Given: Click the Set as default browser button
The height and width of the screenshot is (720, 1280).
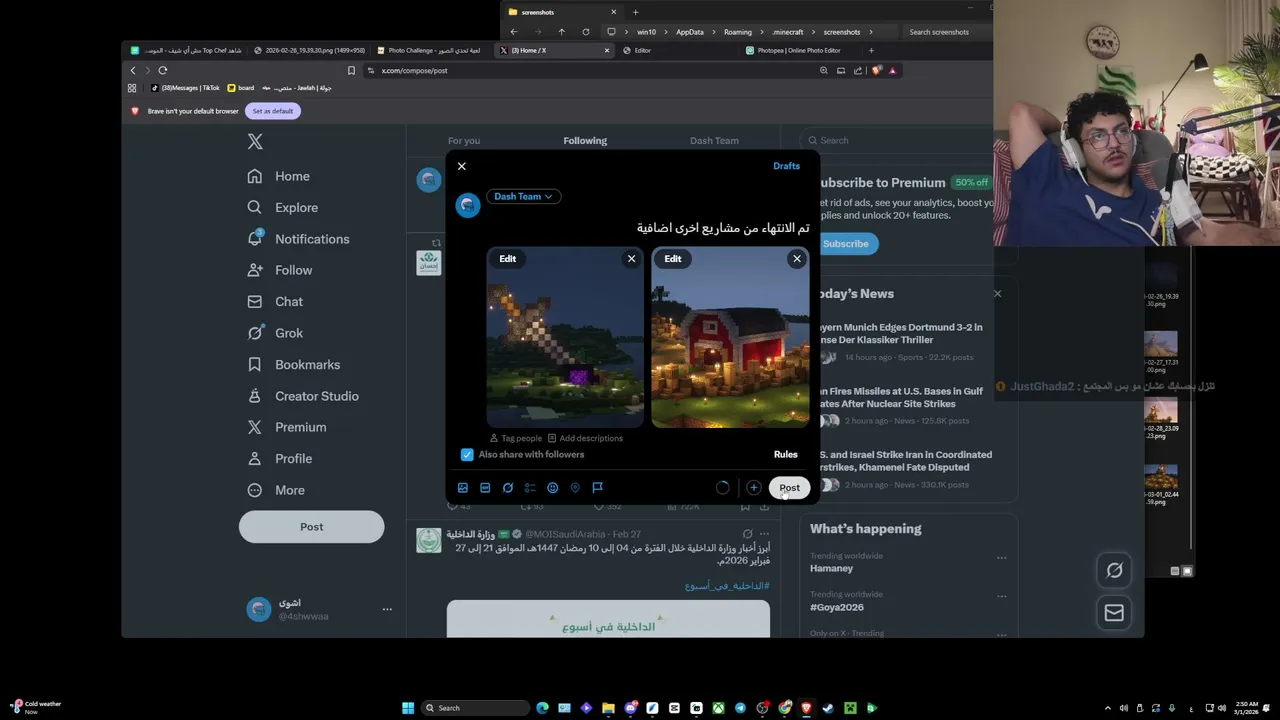Looking at the screenshot, I should 273,111.
